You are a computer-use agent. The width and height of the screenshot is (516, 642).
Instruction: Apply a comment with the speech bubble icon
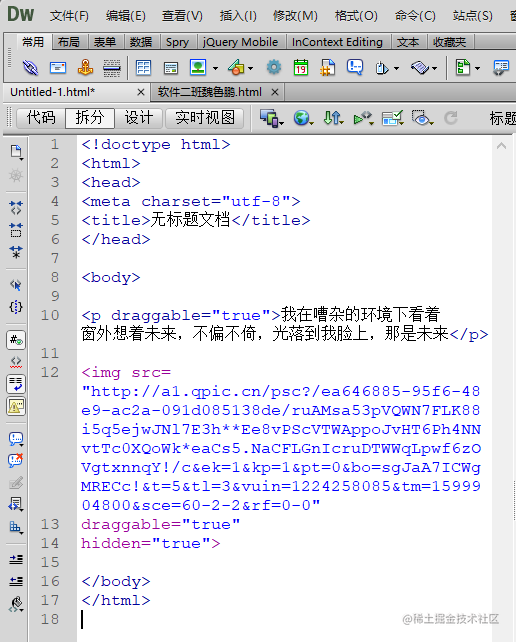pyautogui.click(x=16, y=439)
